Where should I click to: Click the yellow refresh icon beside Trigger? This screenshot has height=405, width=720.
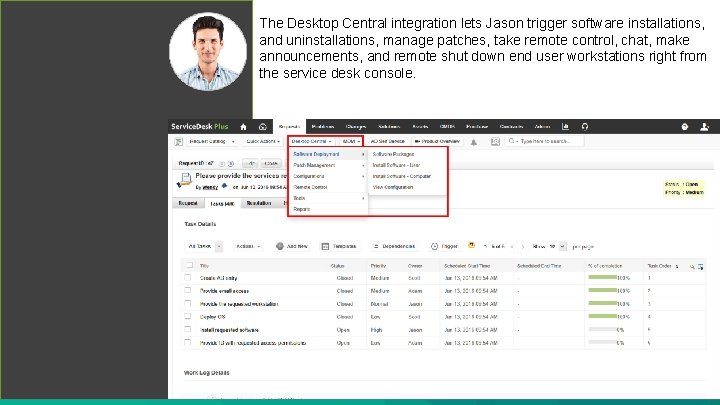[471, 246]
